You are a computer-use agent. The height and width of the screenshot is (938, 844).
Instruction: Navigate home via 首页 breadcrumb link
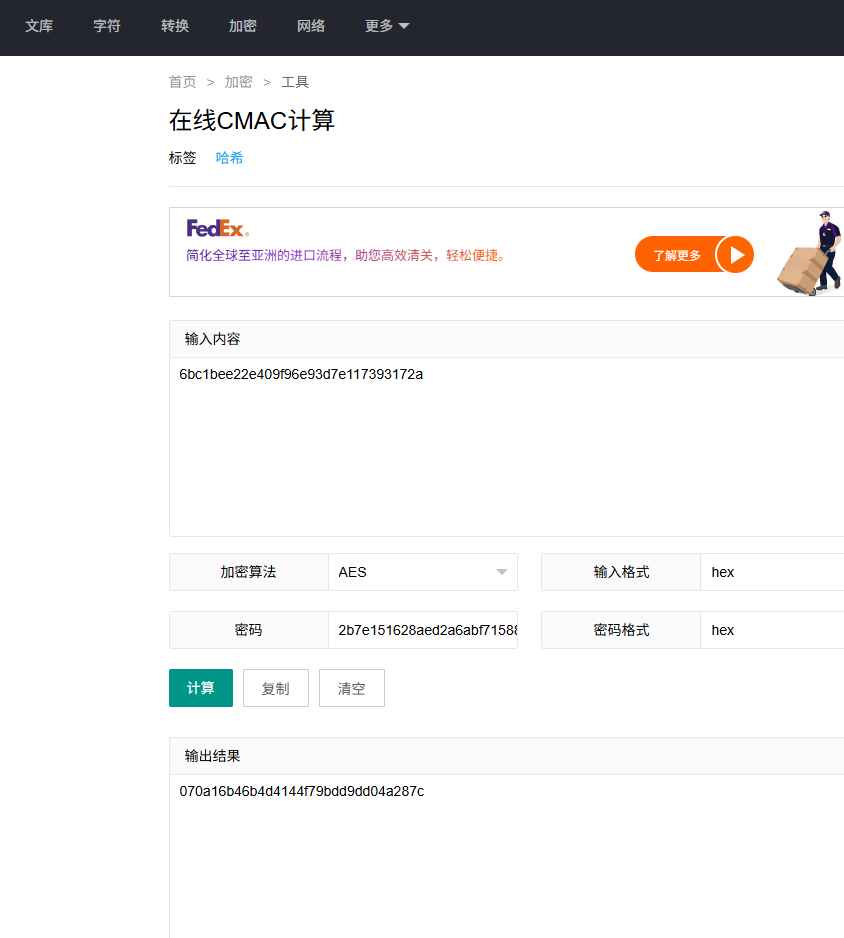[x=182, y=81]
